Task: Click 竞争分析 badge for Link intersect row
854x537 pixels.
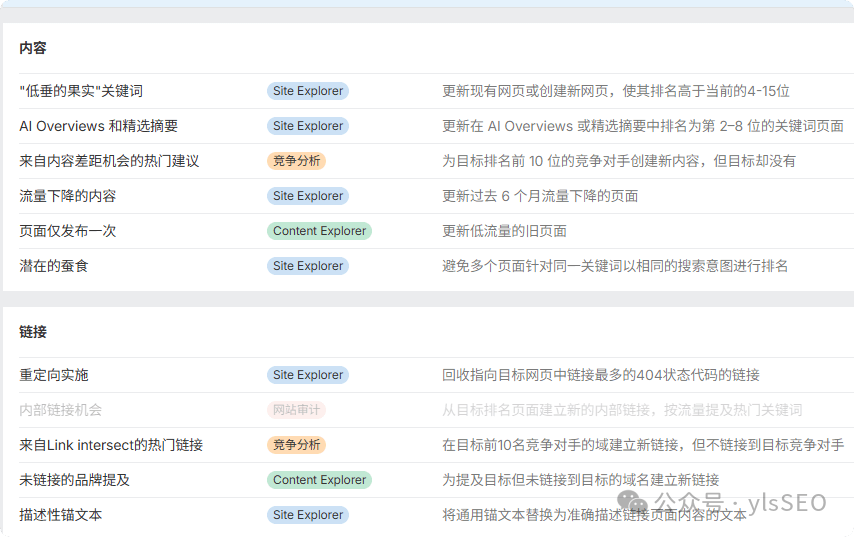Action: (296, 445)
